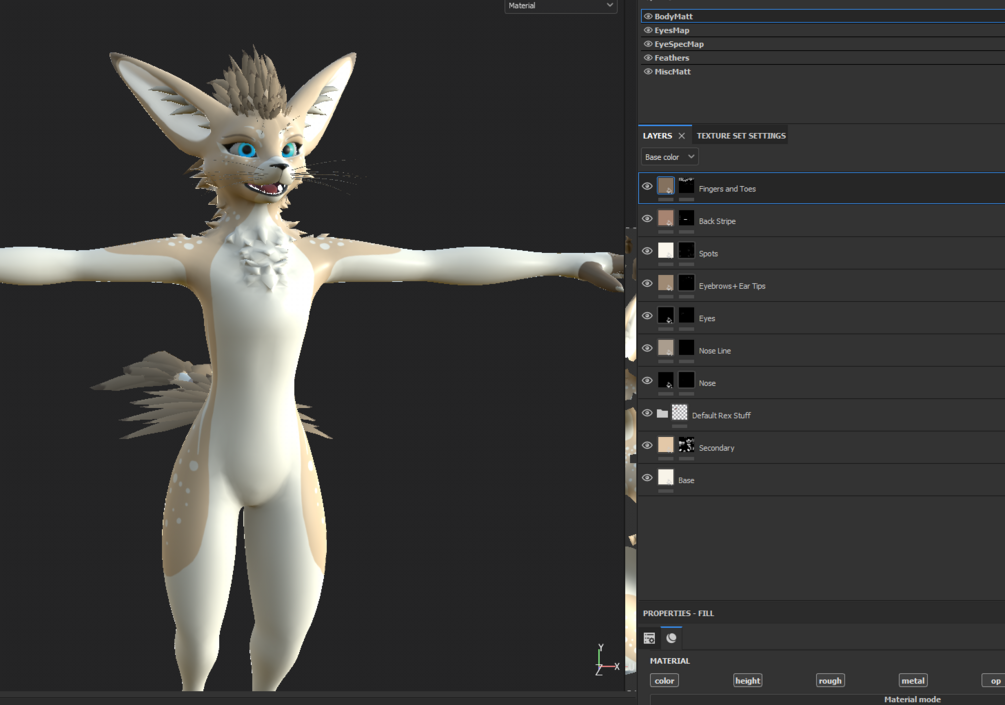Select Nose layer mask thumbnail
Viewport: 1005px width, 705px height.
[x=686, y=381]
